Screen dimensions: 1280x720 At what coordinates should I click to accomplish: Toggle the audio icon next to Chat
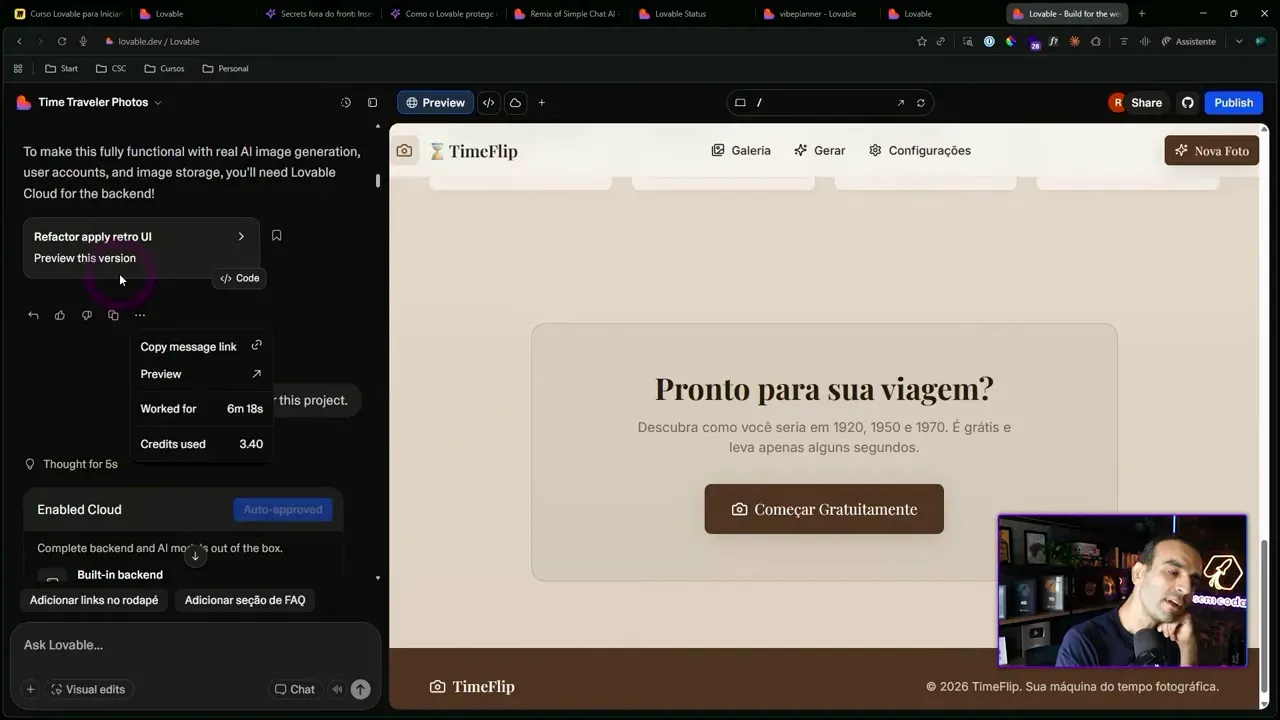point(337,689)
